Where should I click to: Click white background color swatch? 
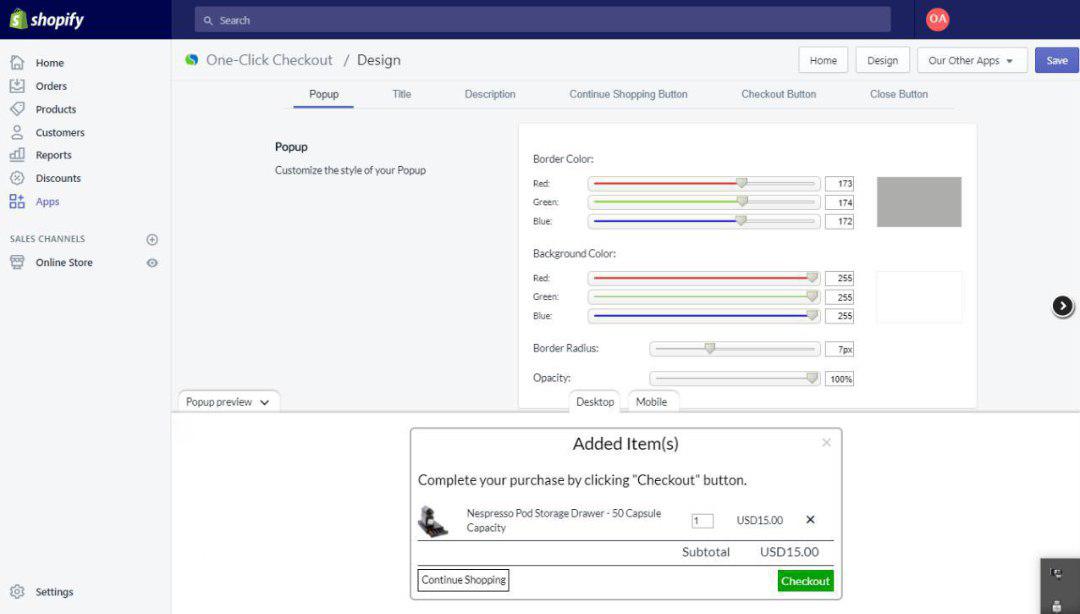(x=919, y=297)
